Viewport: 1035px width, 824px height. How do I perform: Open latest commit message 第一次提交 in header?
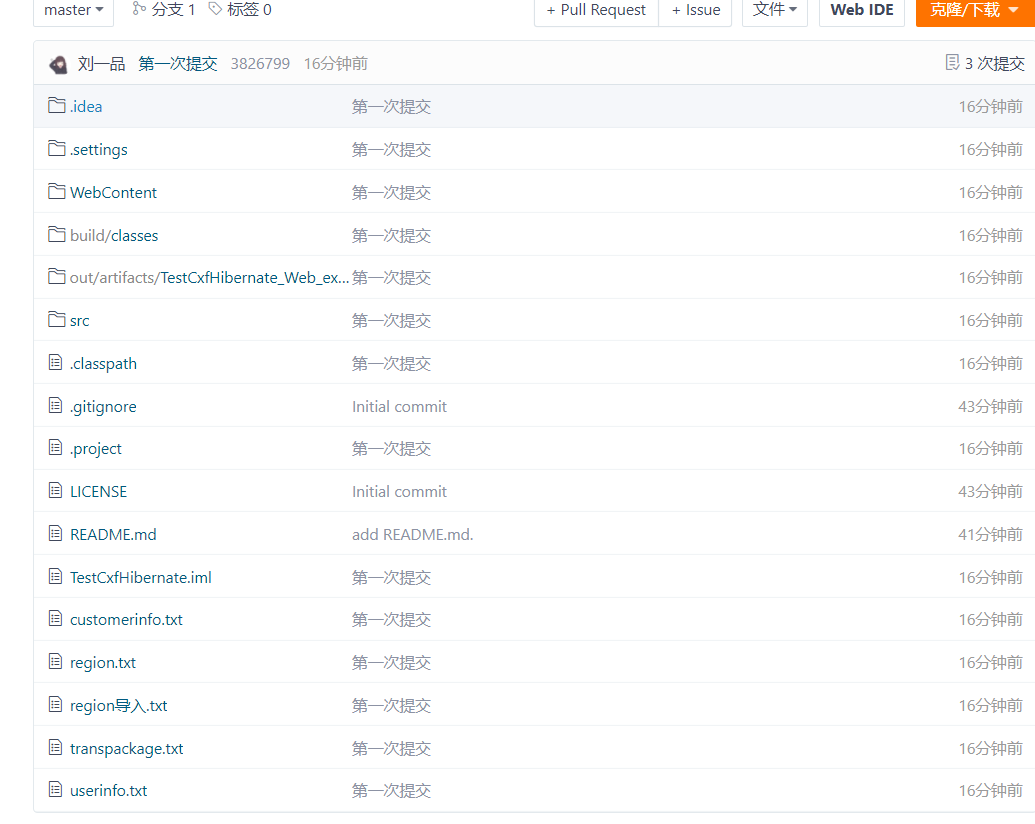coord(178,63)
